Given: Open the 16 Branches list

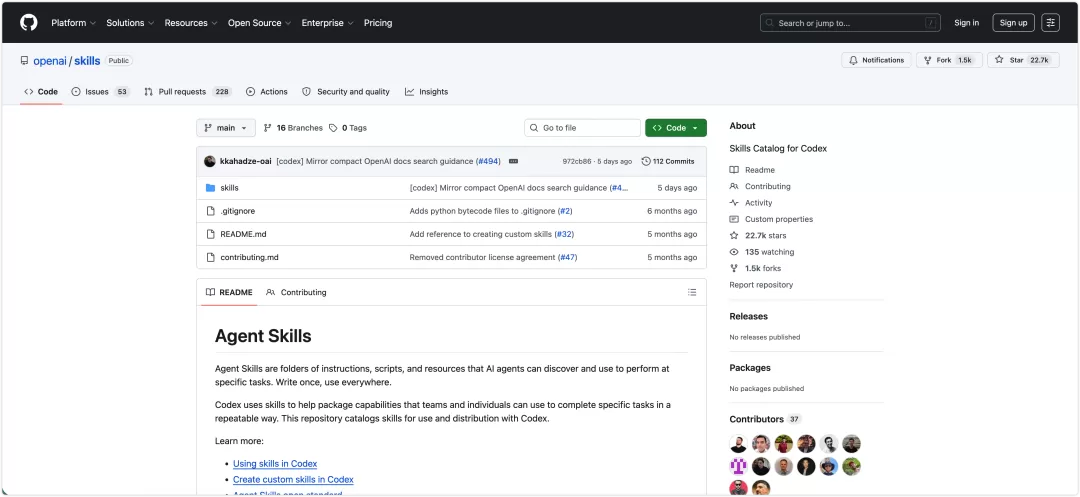Looking at the screenshot, I should tap(293, 128).
